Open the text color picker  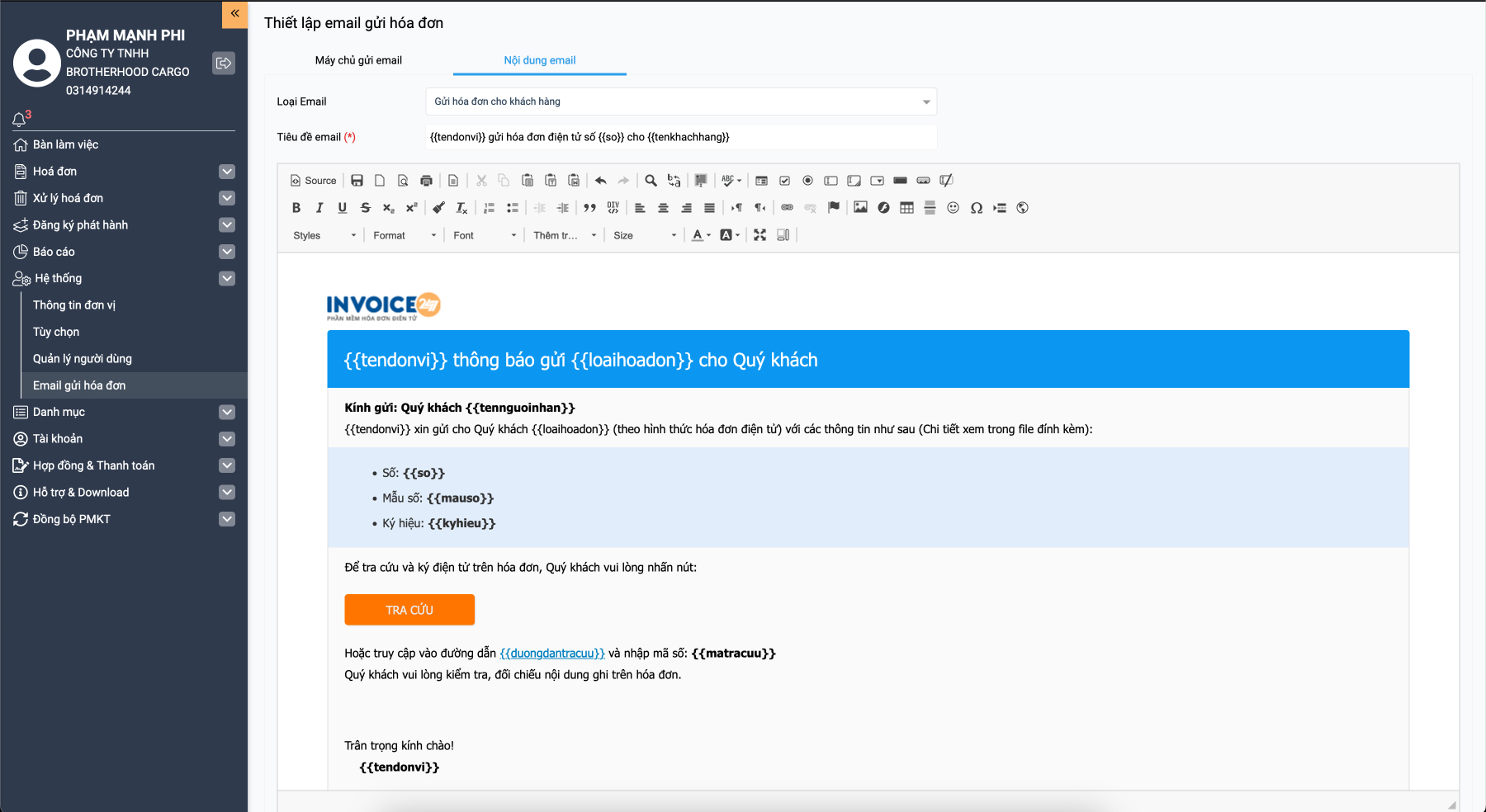tap(701, 235)
